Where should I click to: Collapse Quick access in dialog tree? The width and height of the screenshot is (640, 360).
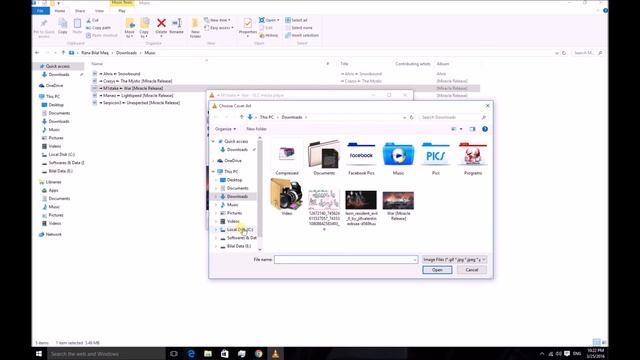pyautogui.click(x=213, y=141)
